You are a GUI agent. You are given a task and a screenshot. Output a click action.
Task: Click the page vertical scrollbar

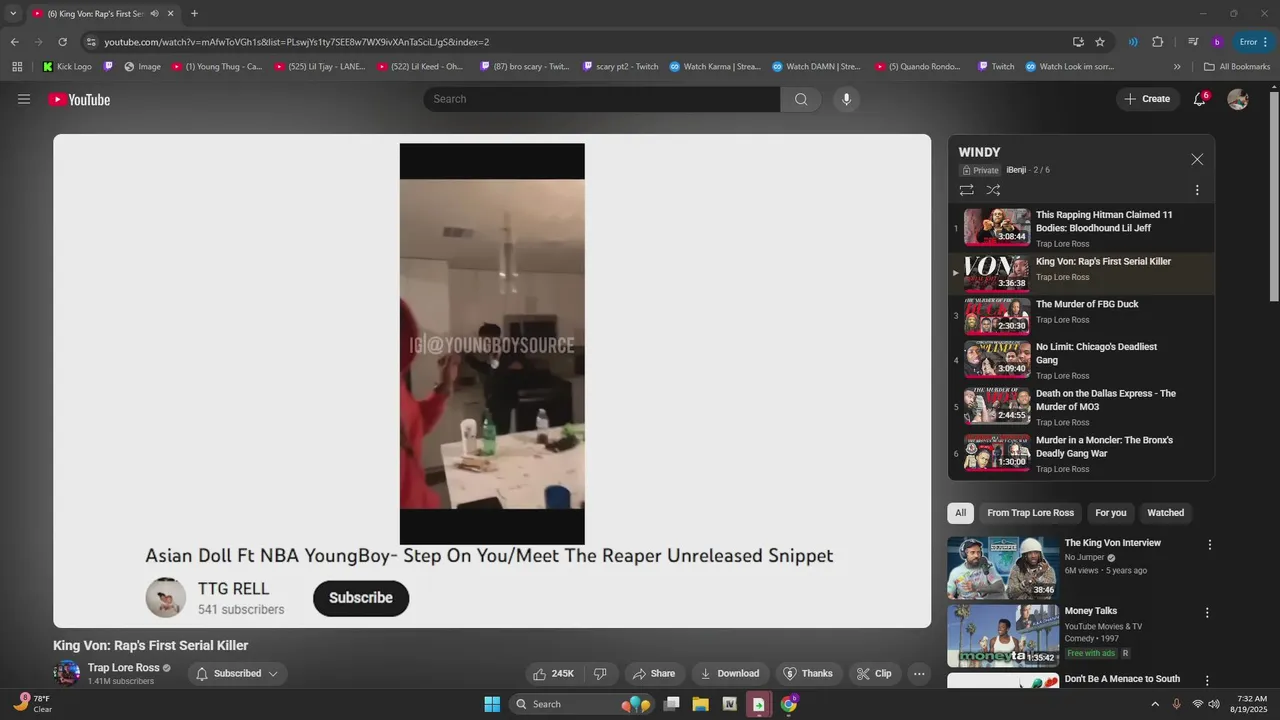[x=1274, y=195]
